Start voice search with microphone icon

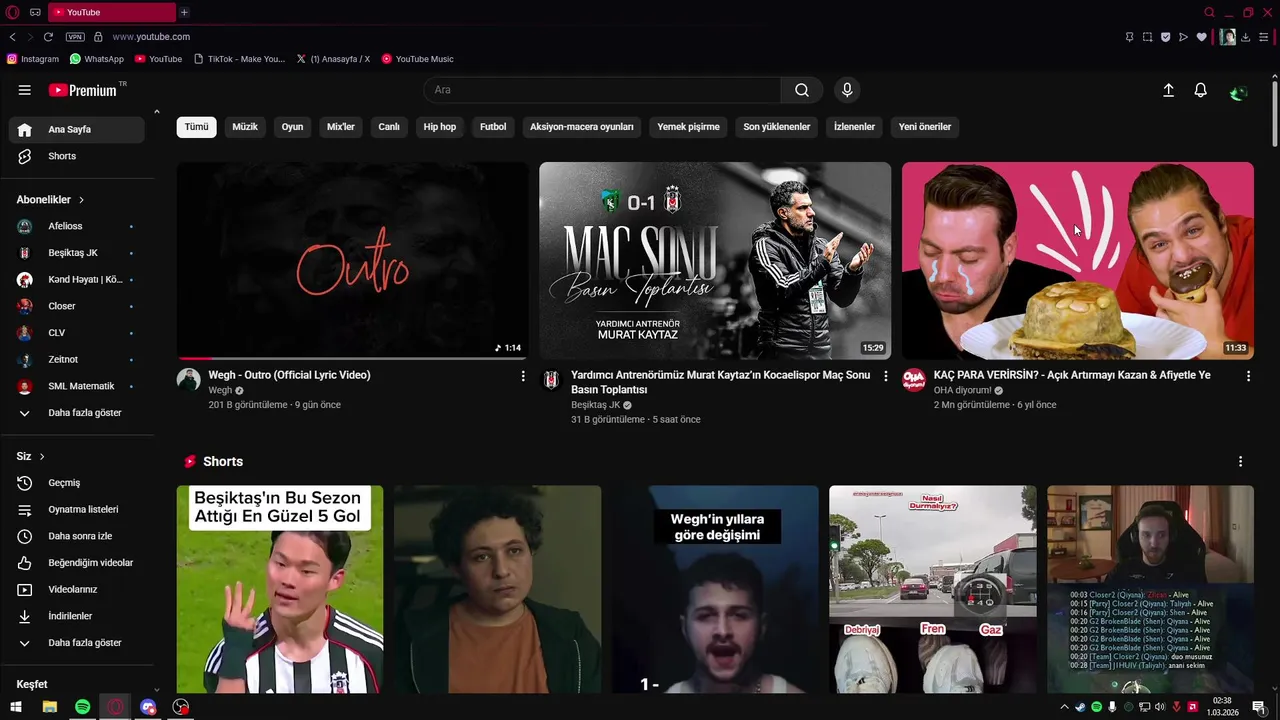(847, 90)
